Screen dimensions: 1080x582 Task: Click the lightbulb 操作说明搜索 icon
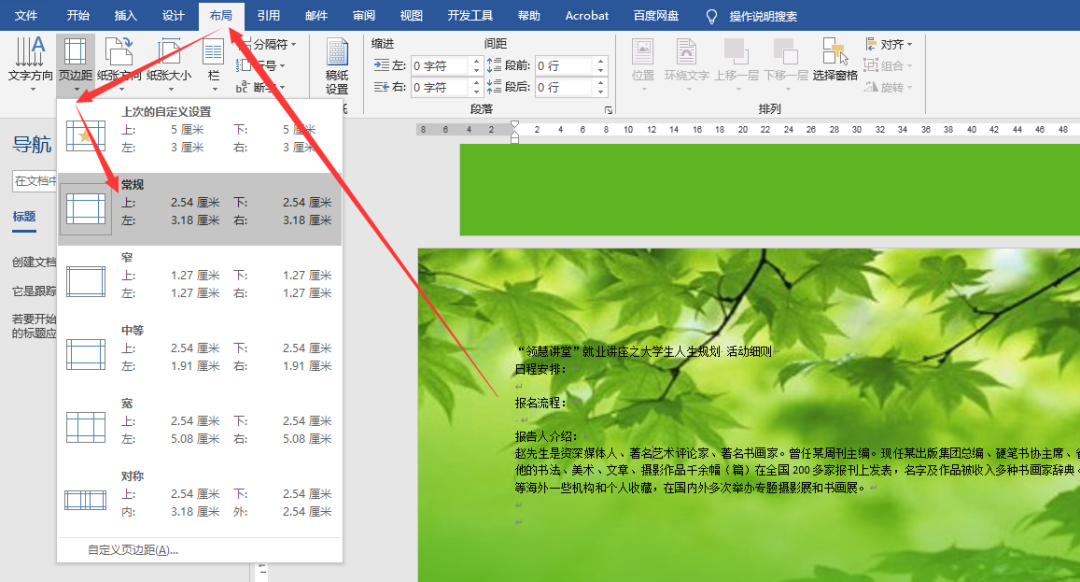(x=712, y=17)
